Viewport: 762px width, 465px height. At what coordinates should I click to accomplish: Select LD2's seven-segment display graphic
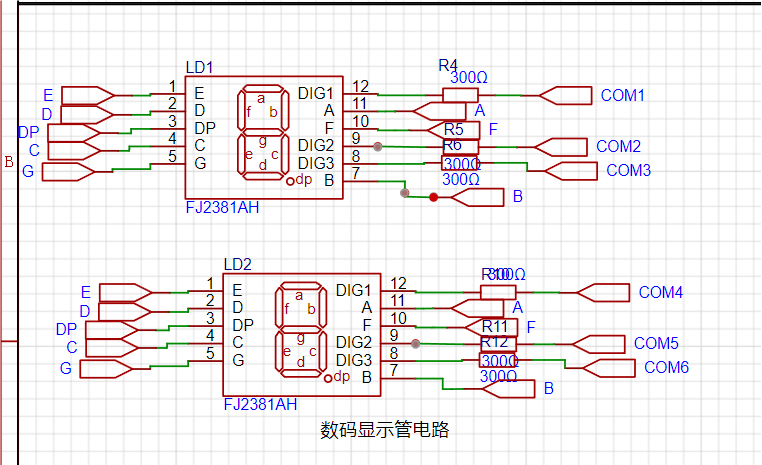301,329
